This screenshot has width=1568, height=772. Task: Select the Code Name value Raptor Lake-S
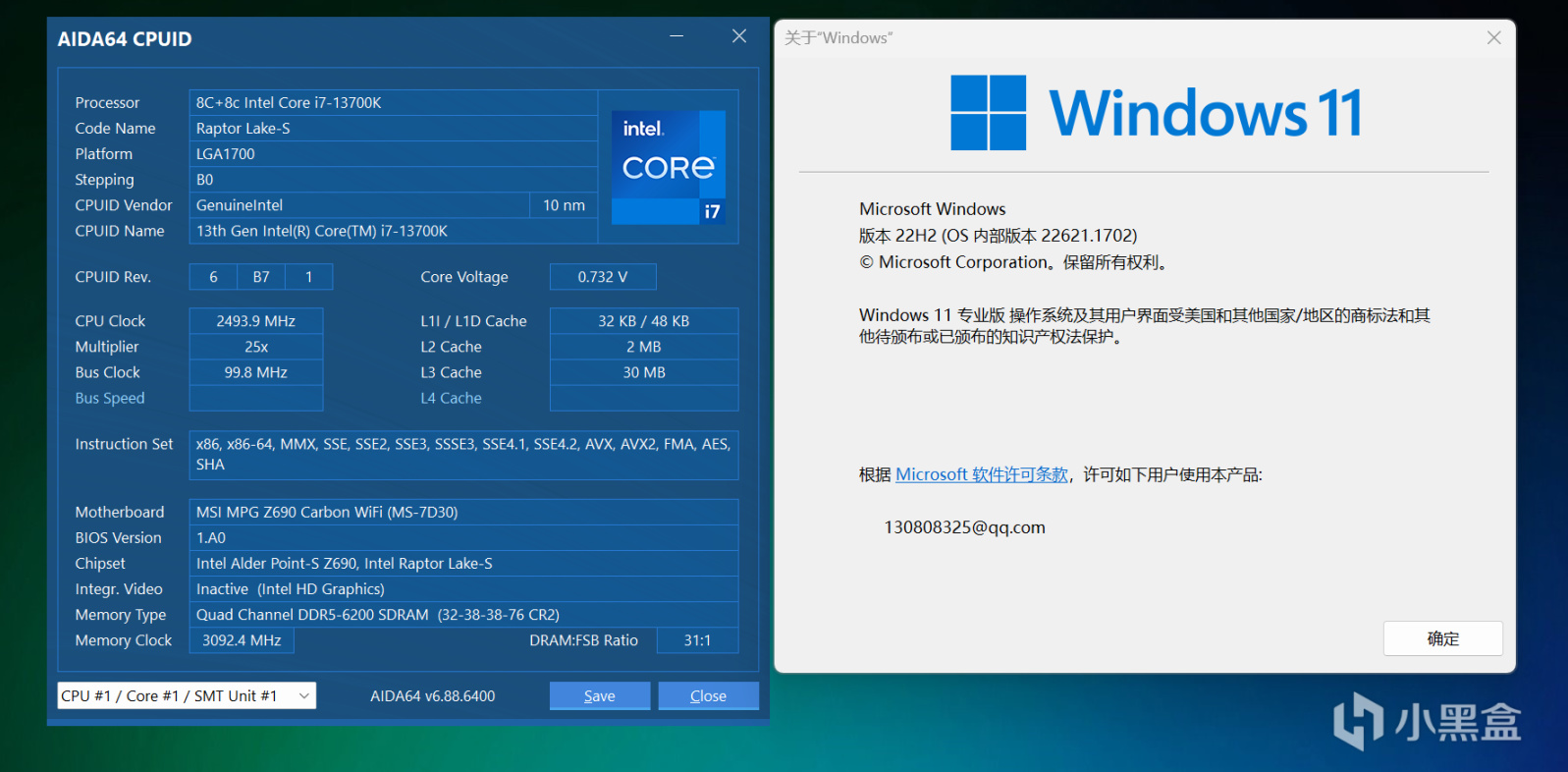tap(393, 128)
